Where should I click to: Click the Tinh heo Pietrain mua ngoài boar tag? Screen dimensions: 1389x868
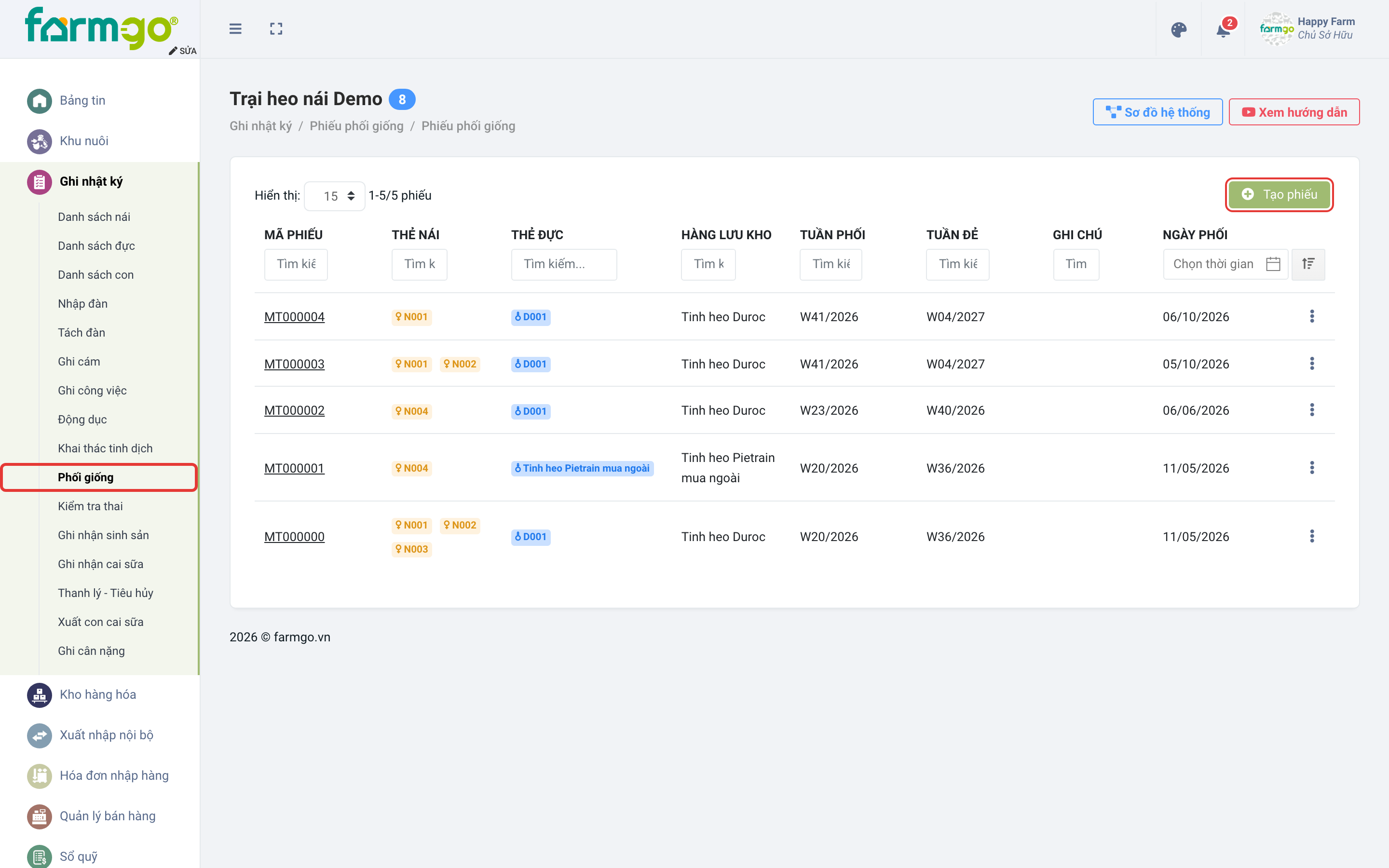tap(582, 468)
